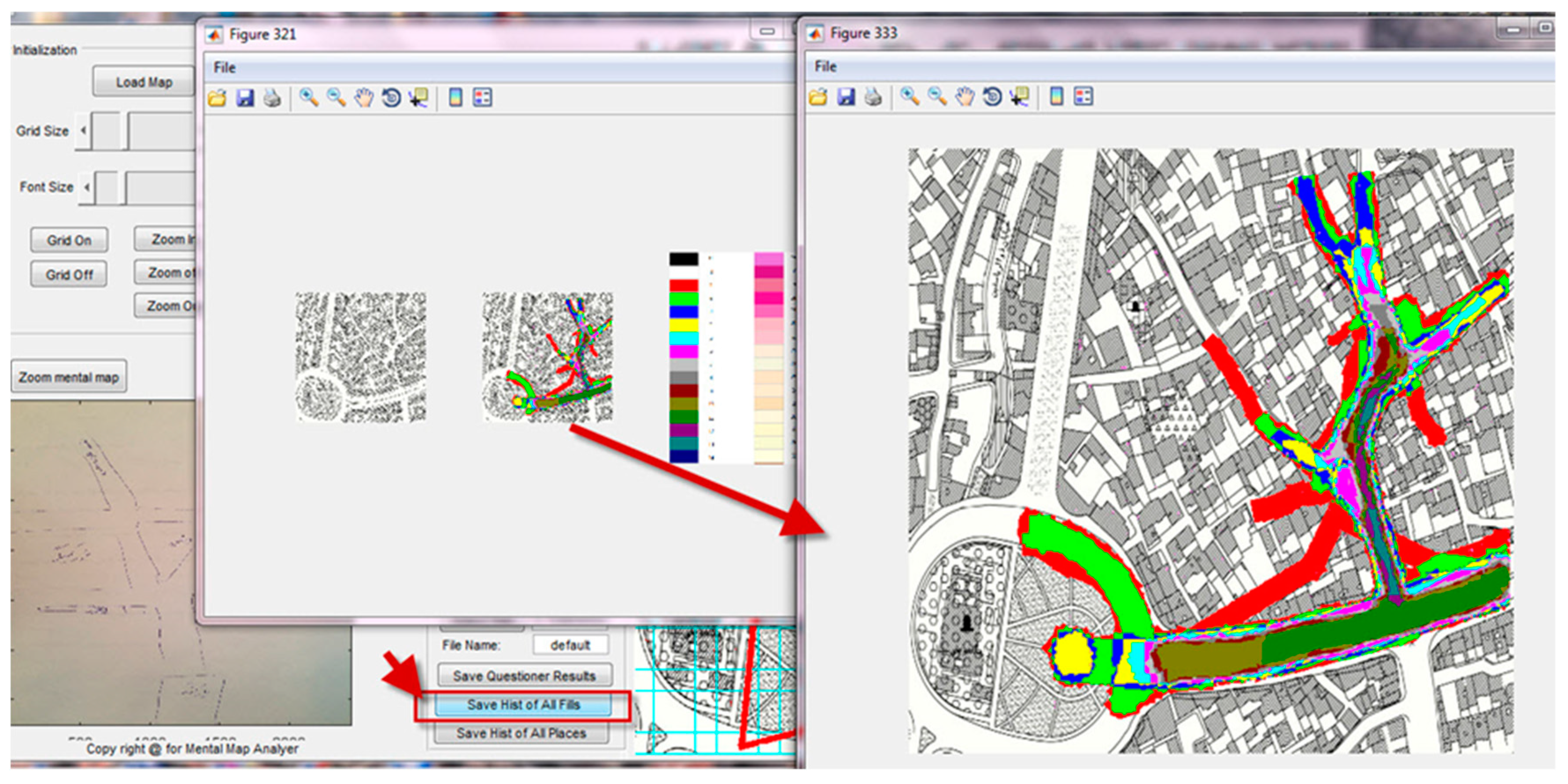Turn the grid on with Grid On
The image size is (1568, 784).
click(x=70, y=240)
